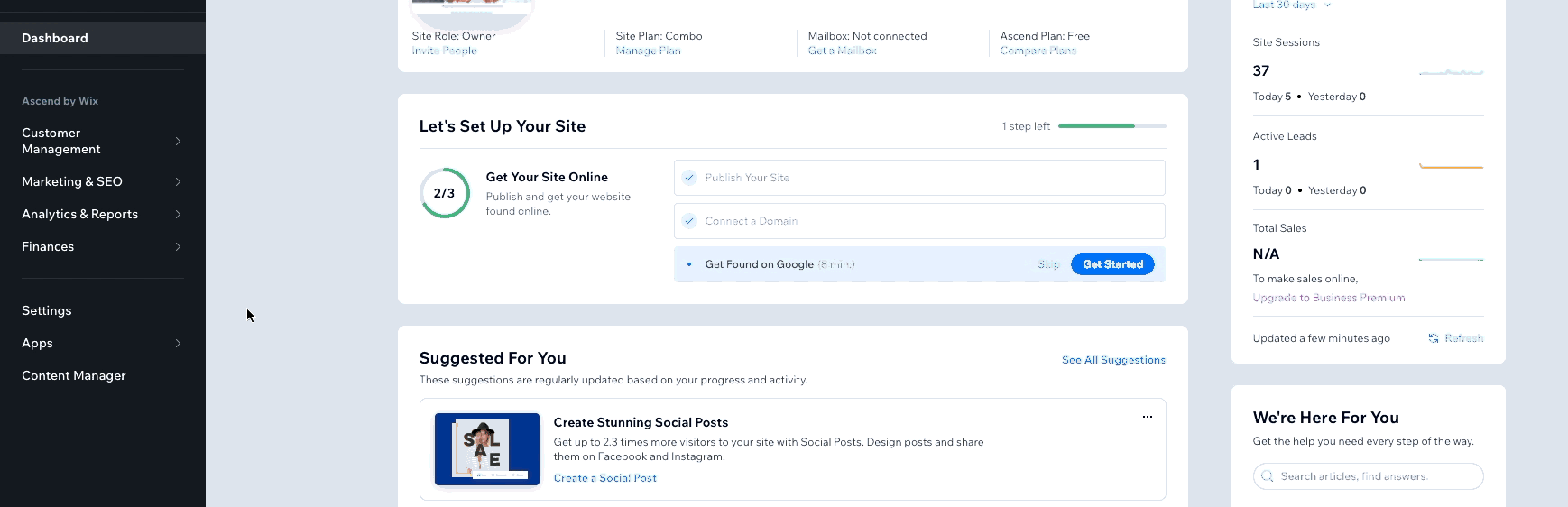This screenshot has width=1568, height=507.
Task: Click the Total Sales sparkline chart
Action: click(1451, 259)
